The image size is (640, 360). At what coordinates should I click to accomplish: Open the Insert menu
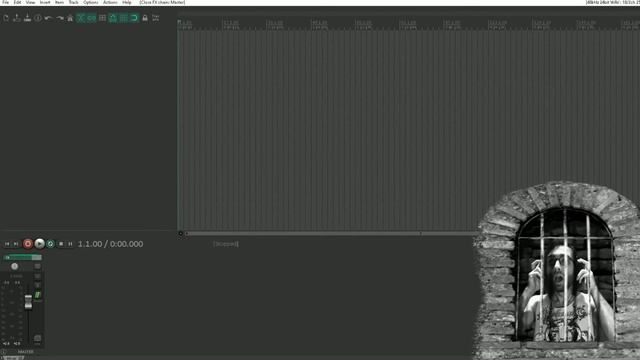tap(45, 2)
